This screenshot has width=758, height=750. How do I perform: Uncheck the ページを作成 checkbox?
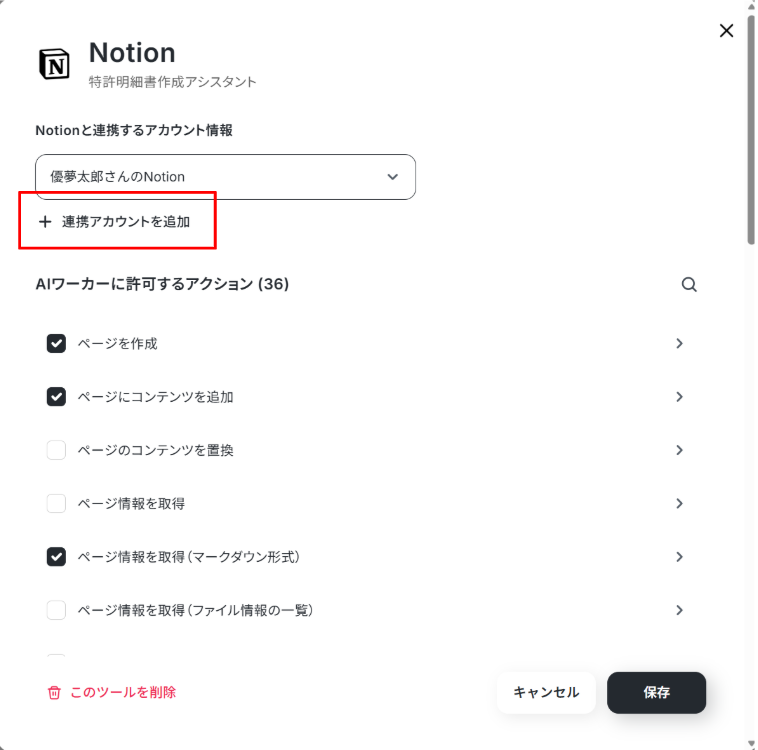pos(56,343)
